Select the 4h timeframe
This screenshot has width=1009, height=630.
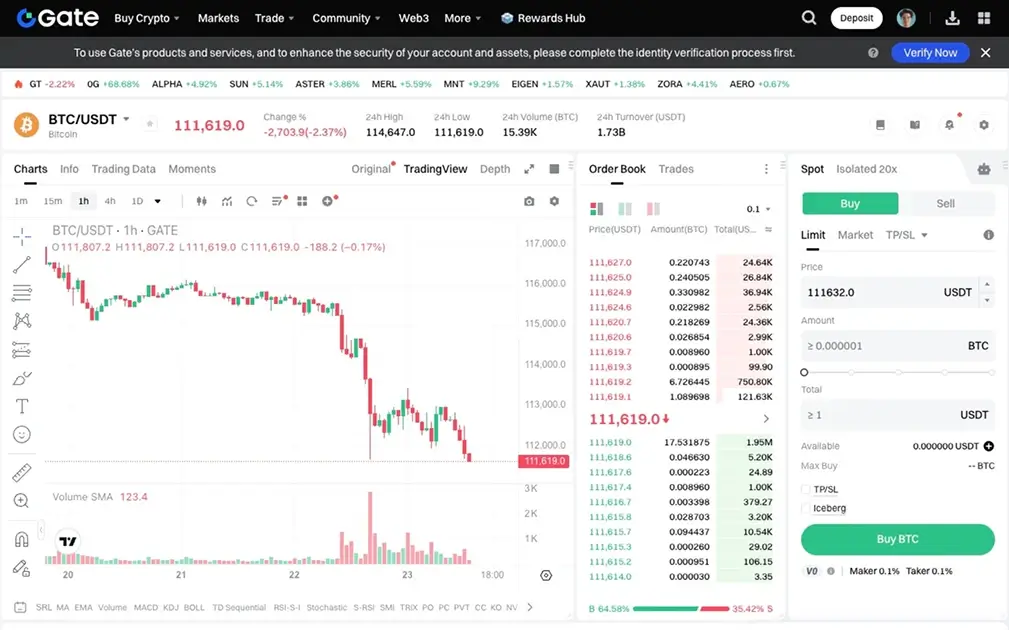(x=110, y=201)
